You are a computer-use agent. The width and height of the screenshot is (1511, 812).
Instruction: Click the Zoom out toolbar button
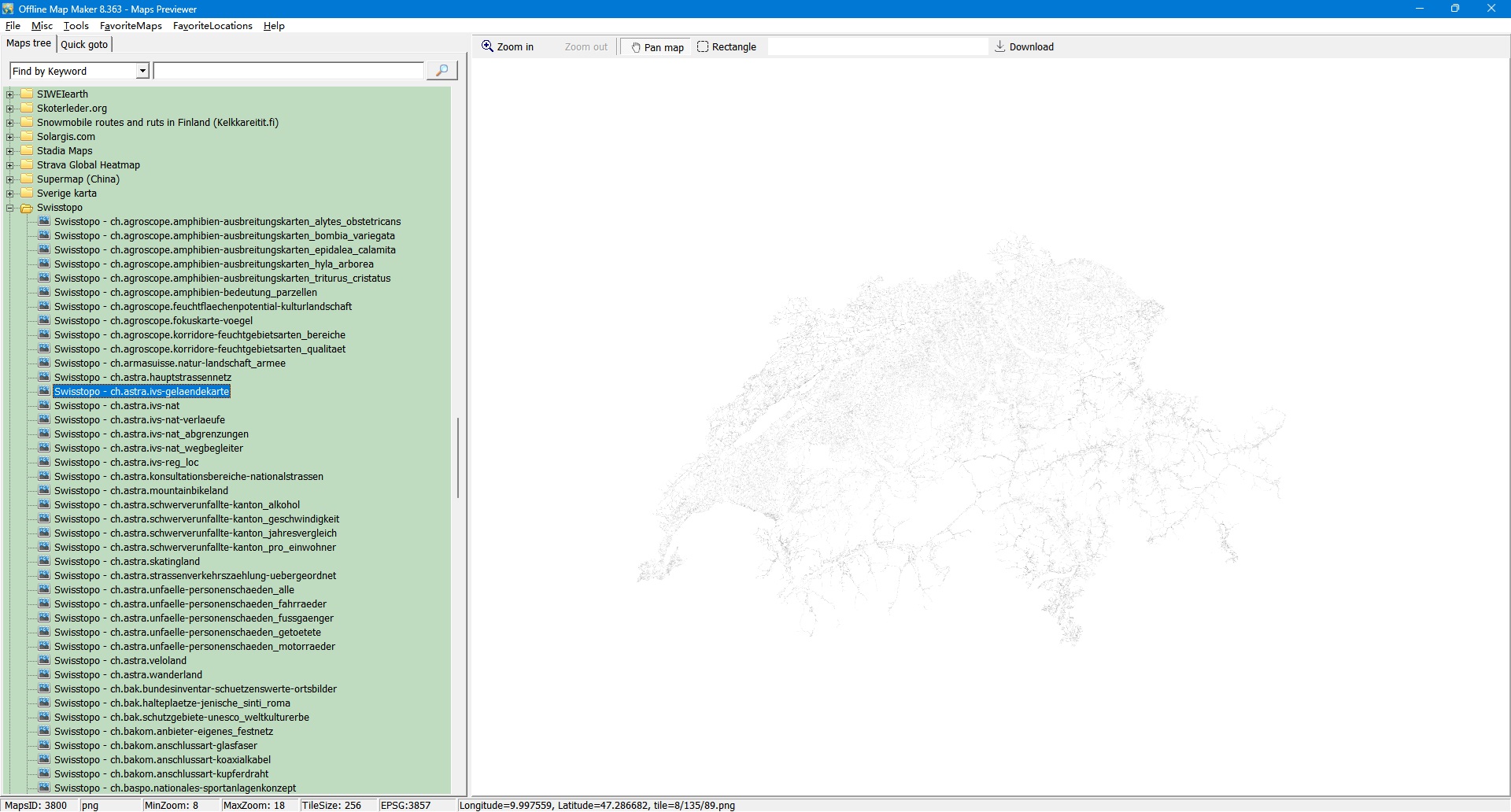tap(586, 47)
